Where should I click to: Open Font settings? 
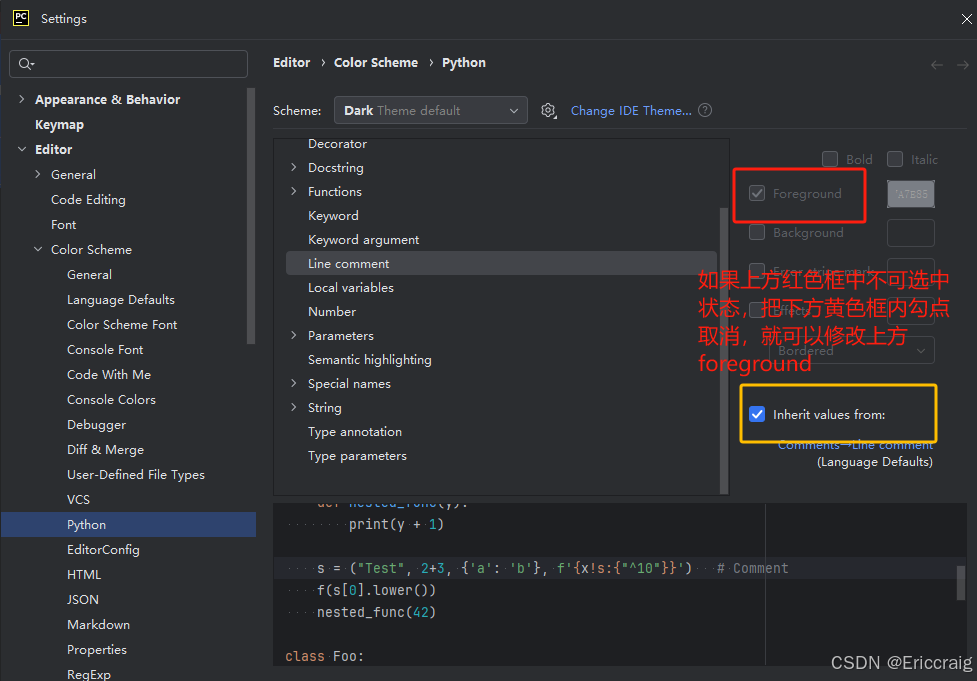64,224
